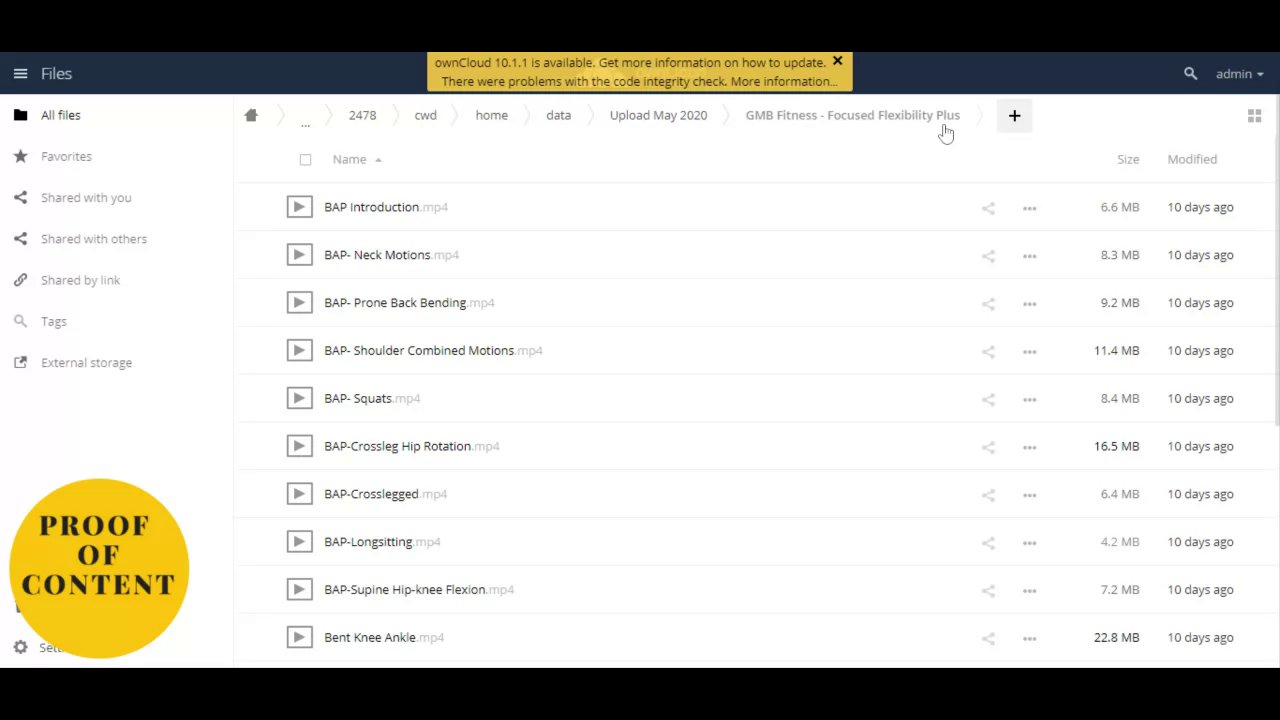The image size is (1280, 720).
Task: Open more actions for BAP- Neck Motions
Action: pos(1029,256)
